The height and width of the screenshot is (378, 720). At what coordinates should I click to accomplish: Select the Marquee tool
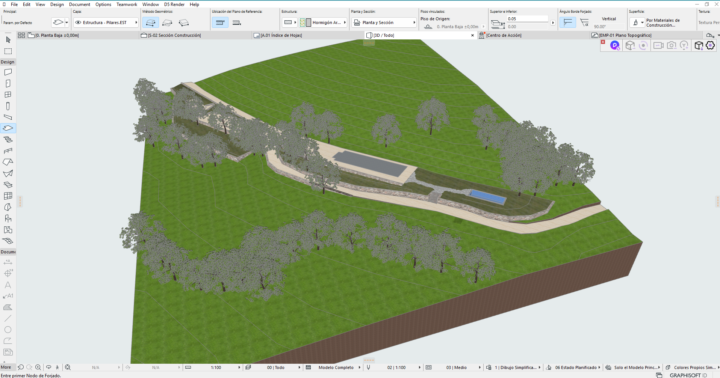click(8, 51)
